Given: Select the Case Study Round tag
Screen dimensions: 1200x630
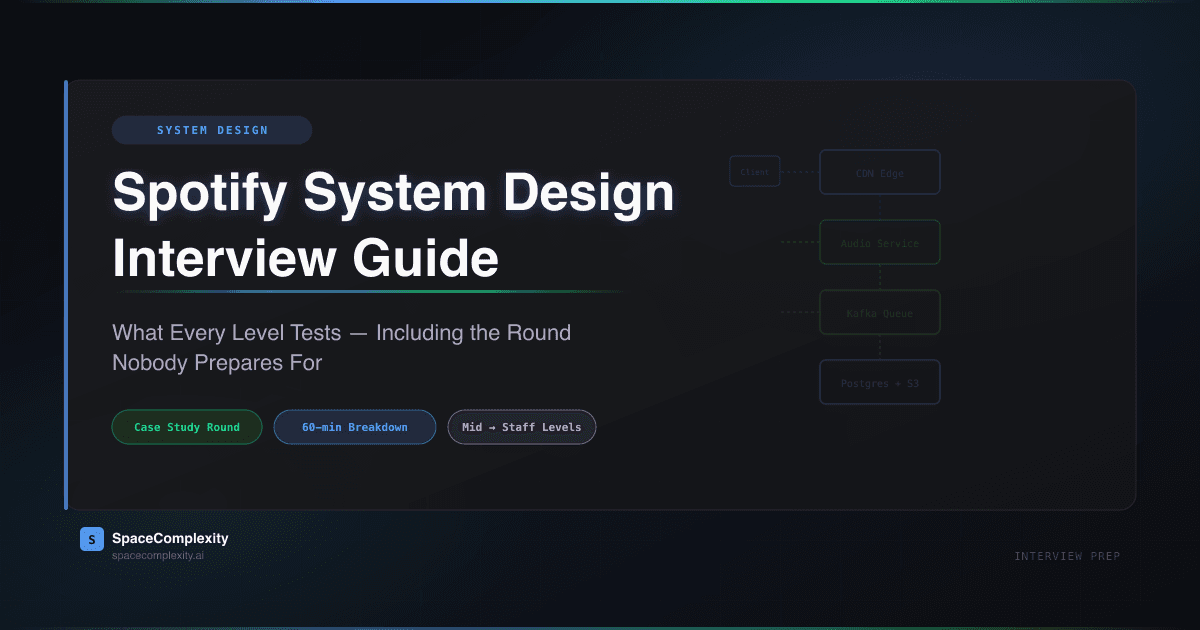Looking at the screenshot, I should click(x=187, y=427).
